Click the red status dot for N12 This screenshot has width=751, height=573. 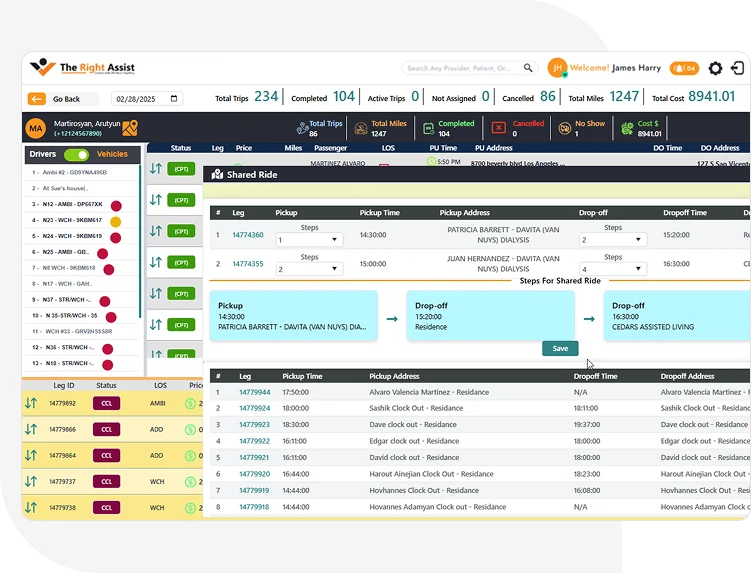[116, 206]
